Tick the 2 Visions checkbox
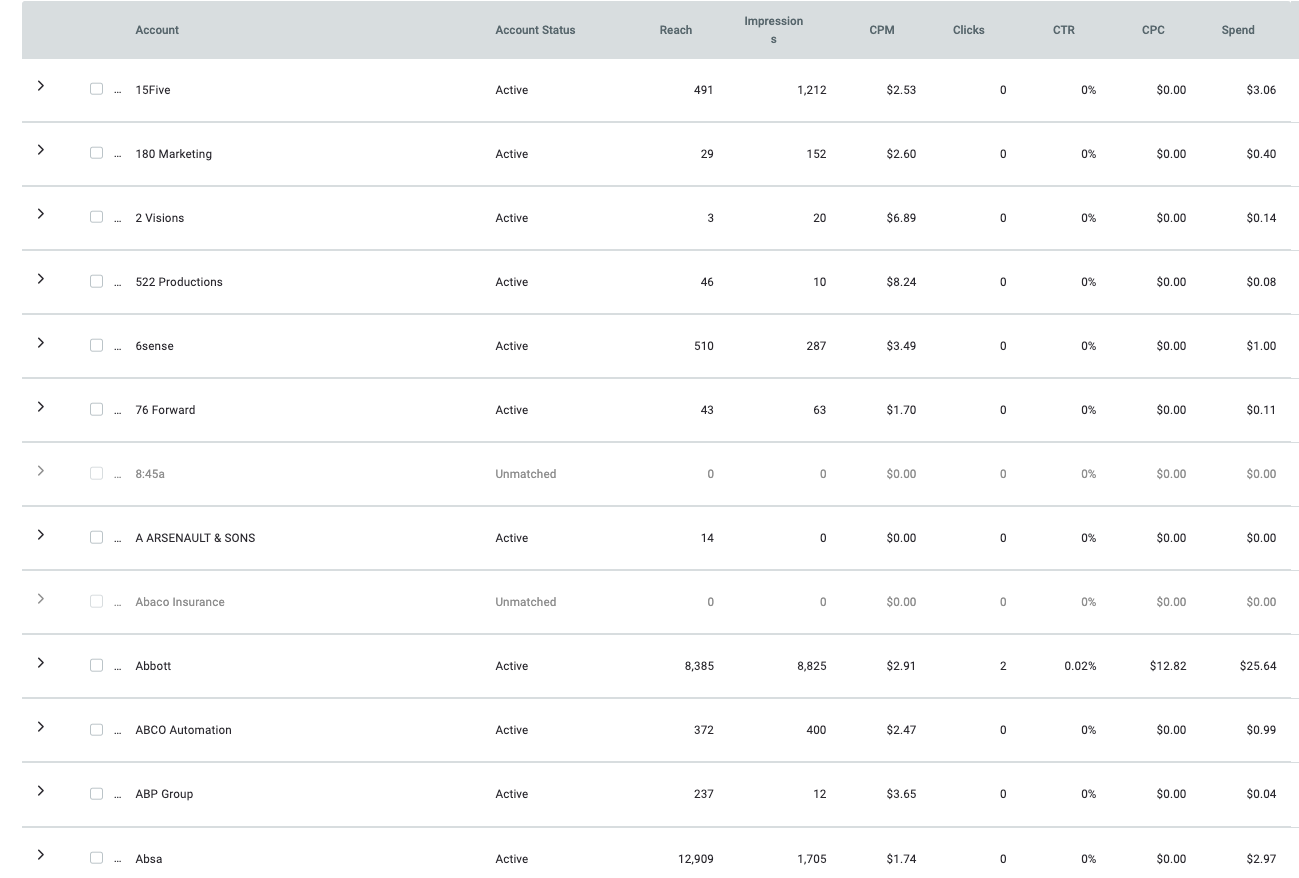The height and width of the screenshot is (878, 1299). (x=96, y=217)
